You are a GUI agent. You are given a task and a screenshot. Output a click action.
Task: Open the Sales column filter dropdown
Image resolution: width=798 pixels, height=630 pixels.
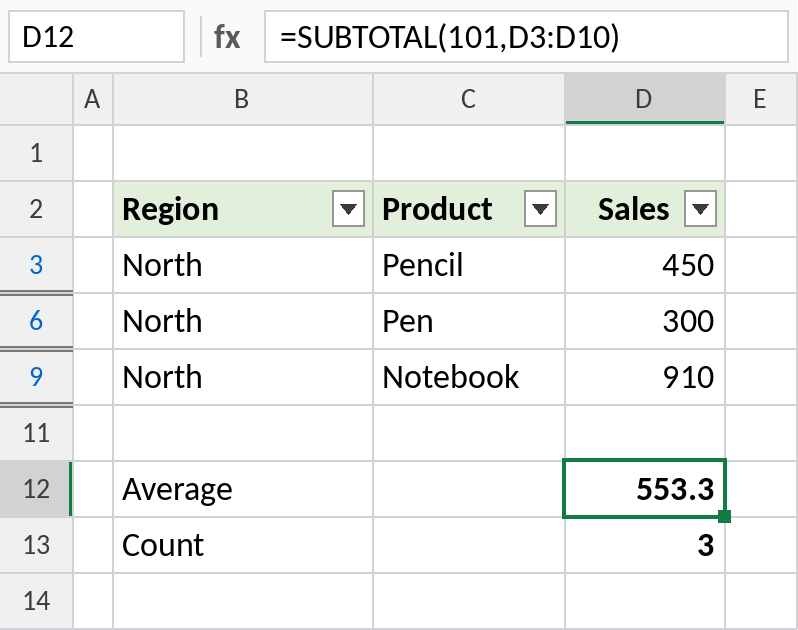[700, 209]
